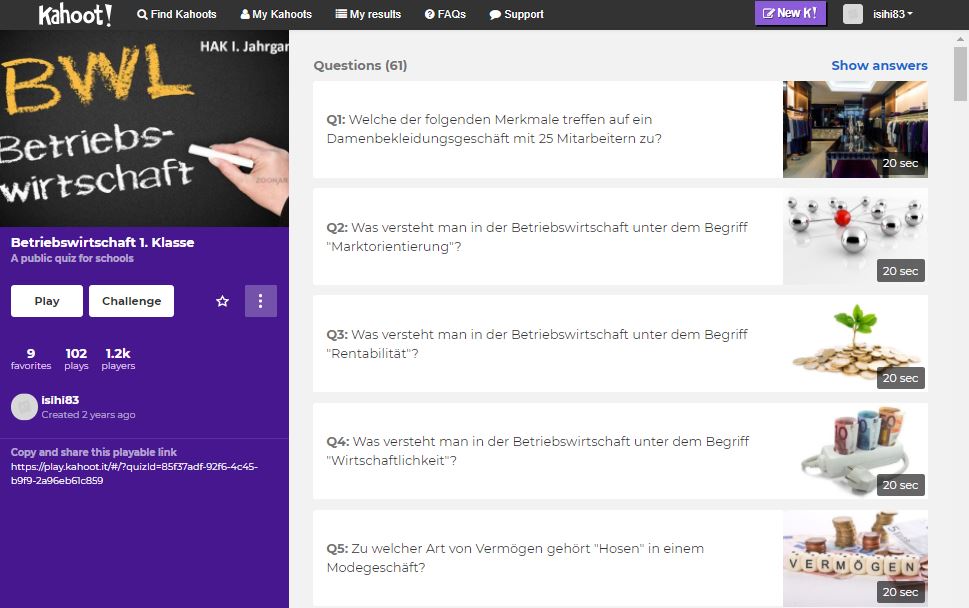Click the 9 favorites count

pyautogui.click(x=31, y=358)
